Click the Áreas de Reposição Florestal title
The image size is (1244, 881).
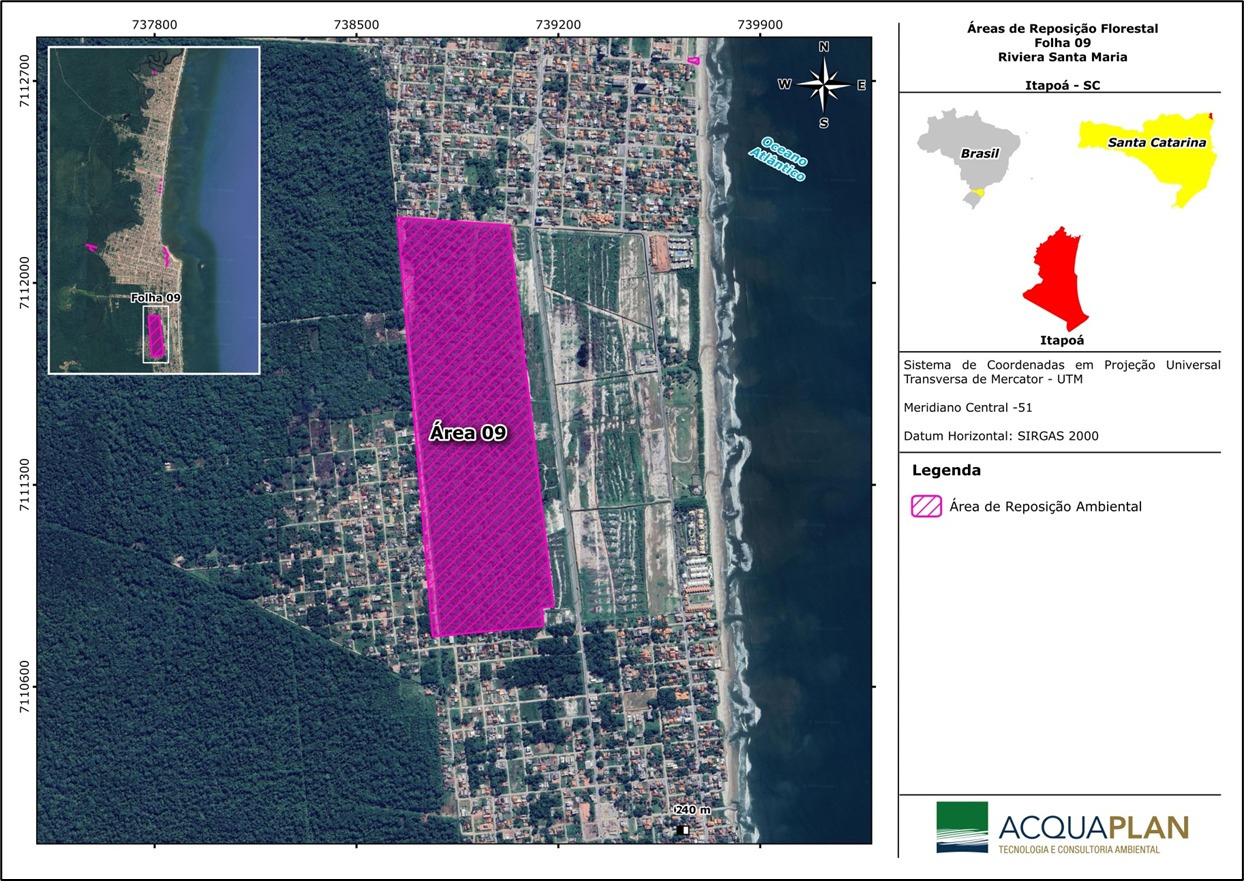pos(1061,29)
